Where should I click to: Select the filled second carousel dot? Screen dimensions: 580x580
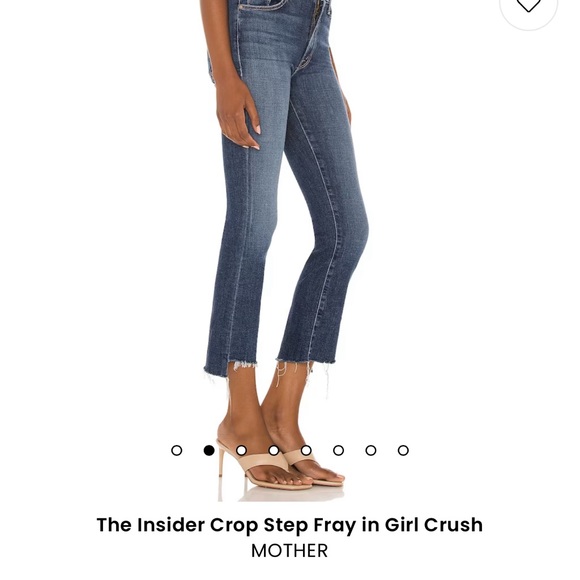point(209,451)
